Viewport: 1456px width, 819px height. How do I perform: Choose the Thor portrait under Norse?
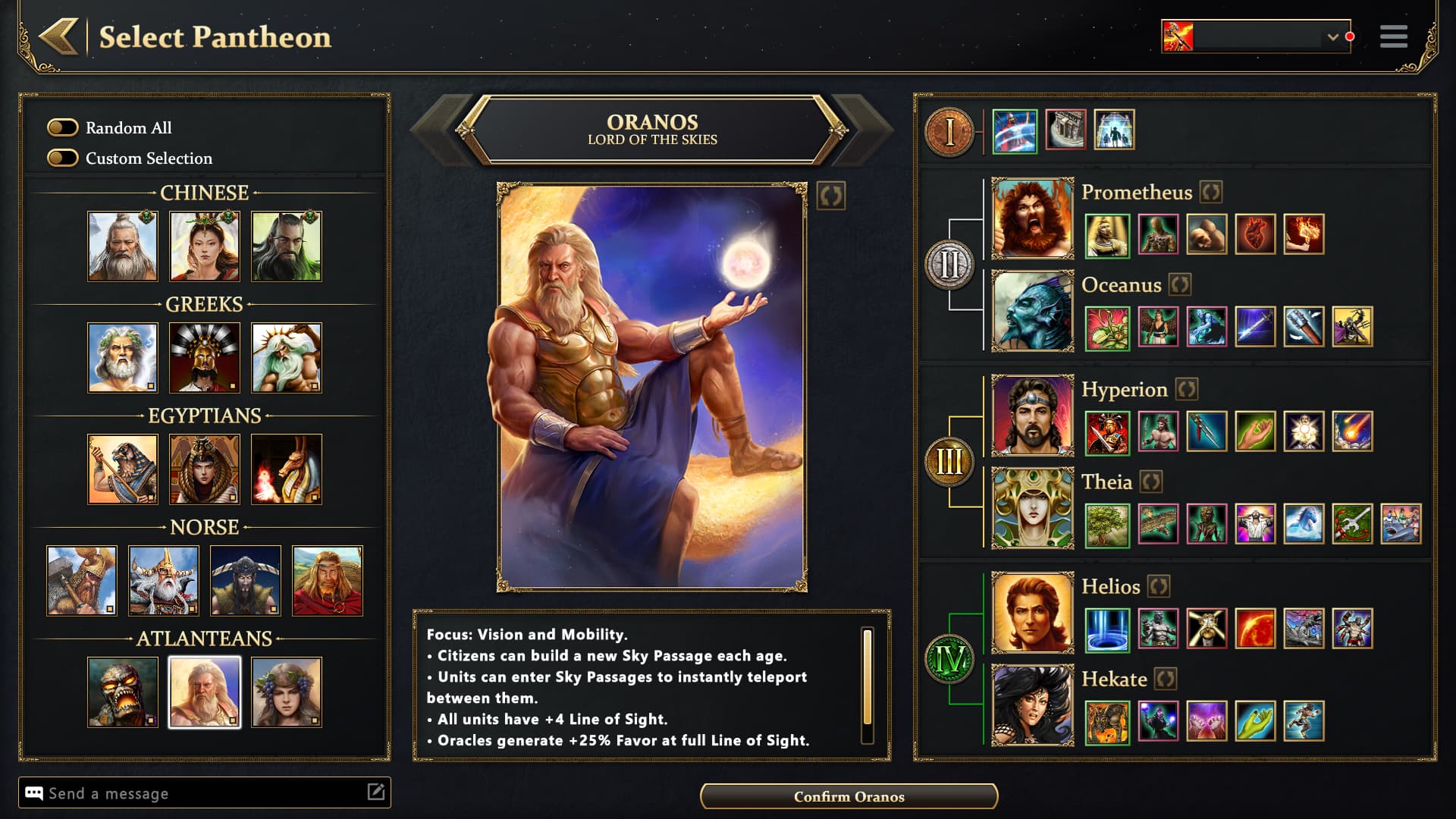coord(82,581)
